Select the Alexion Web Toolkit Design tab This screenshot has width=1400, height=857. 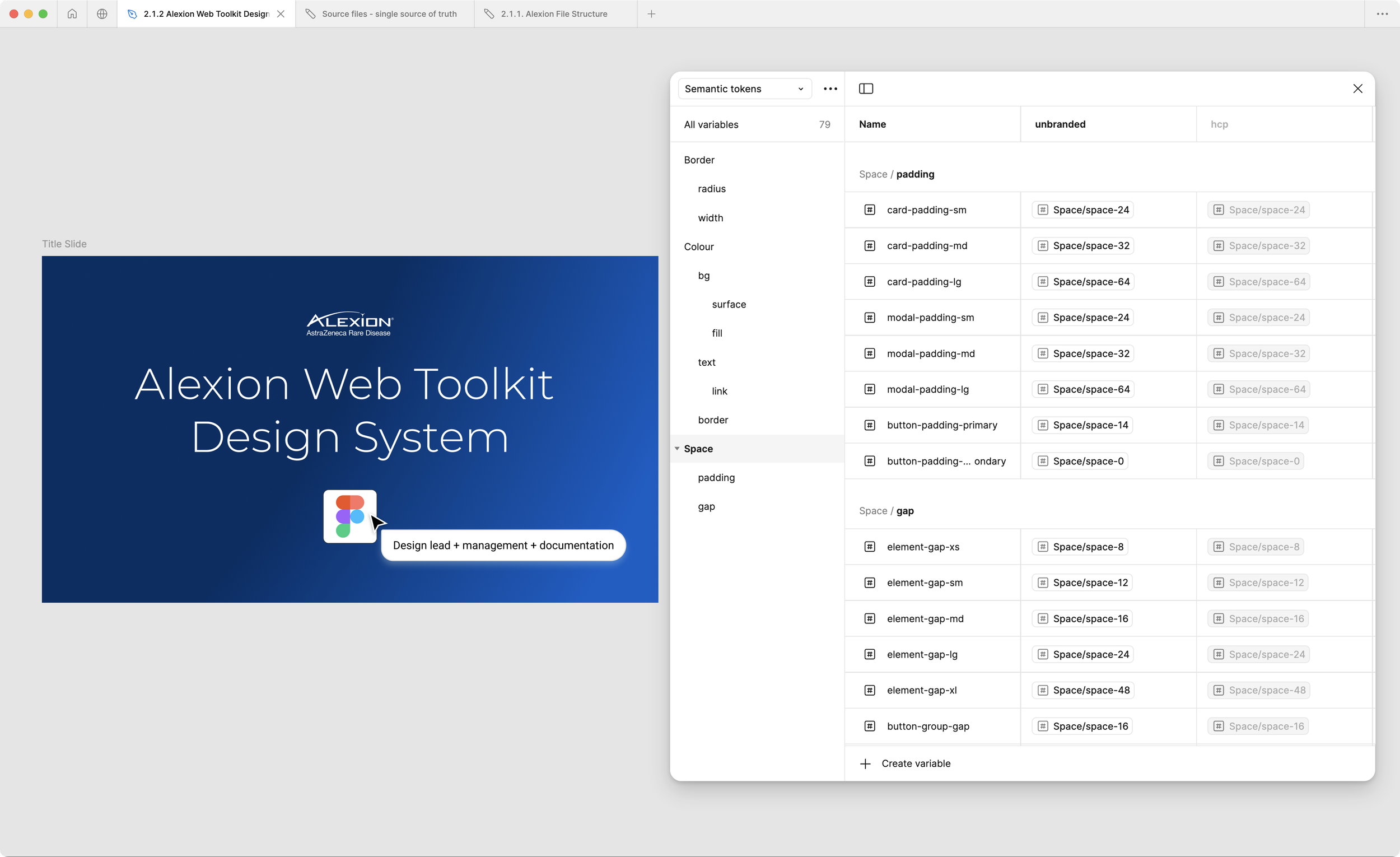pyautogui.click(x=206, y=13)
